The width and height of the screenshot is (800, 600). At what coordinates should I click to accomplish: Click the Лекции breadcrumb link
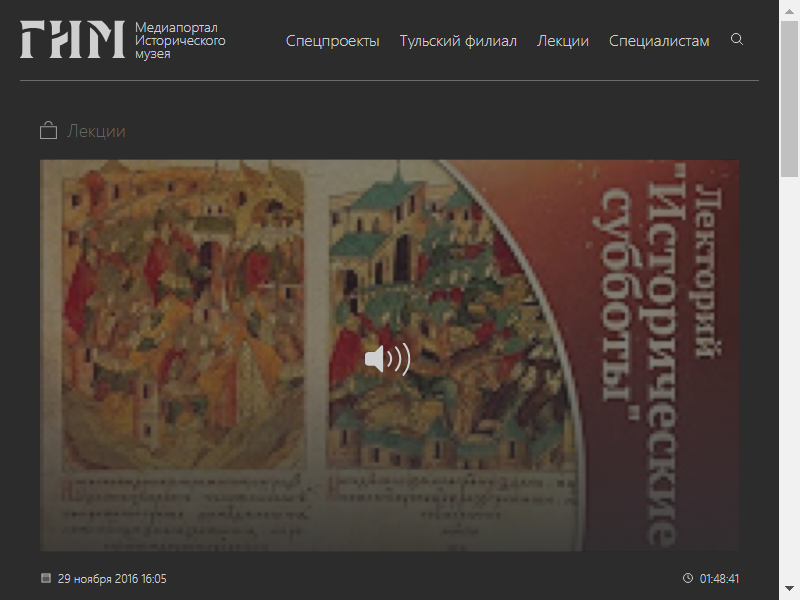[x=96, y=131]
